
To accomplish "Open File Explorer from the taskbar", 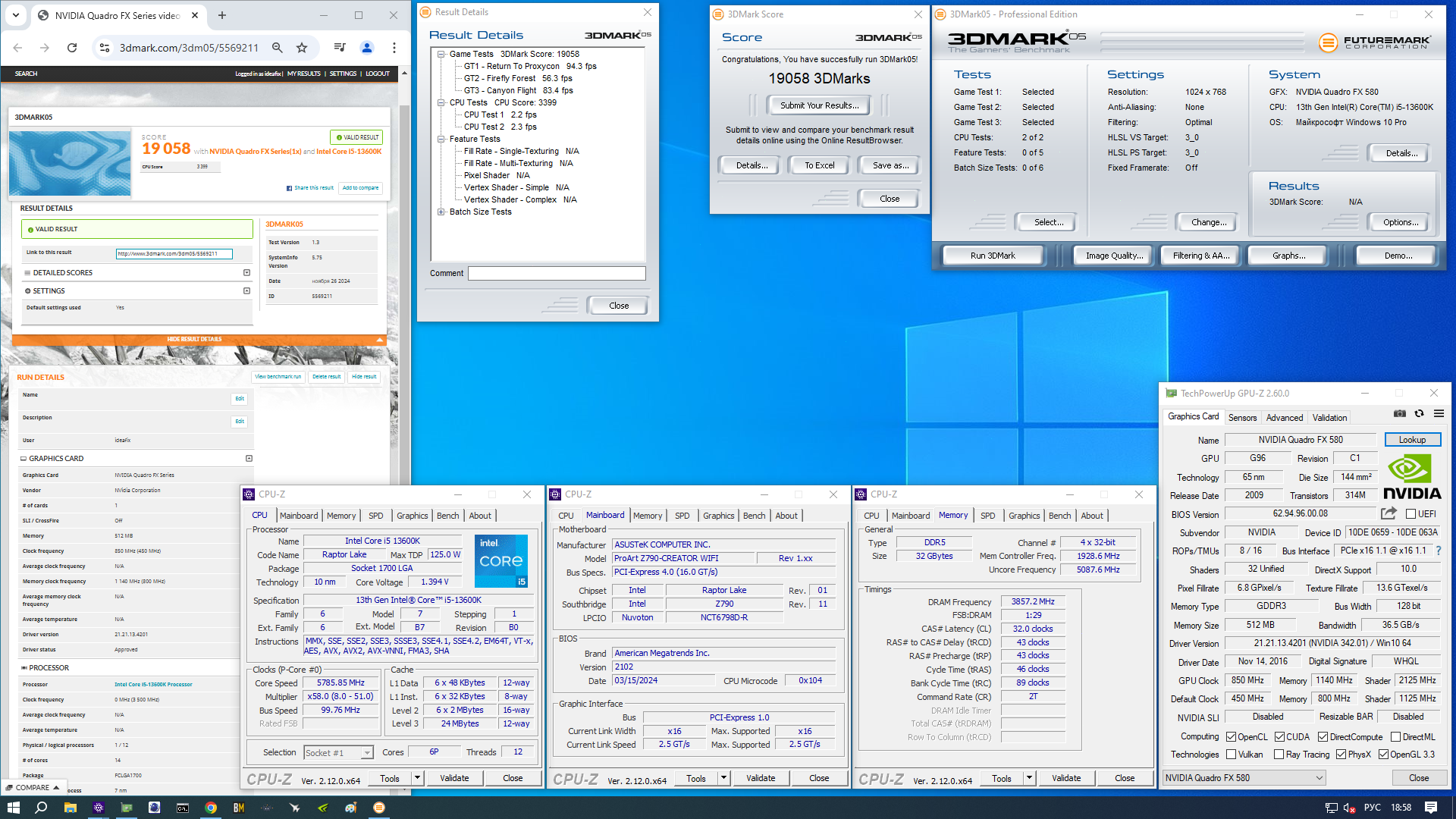I will tap(70, 808).
